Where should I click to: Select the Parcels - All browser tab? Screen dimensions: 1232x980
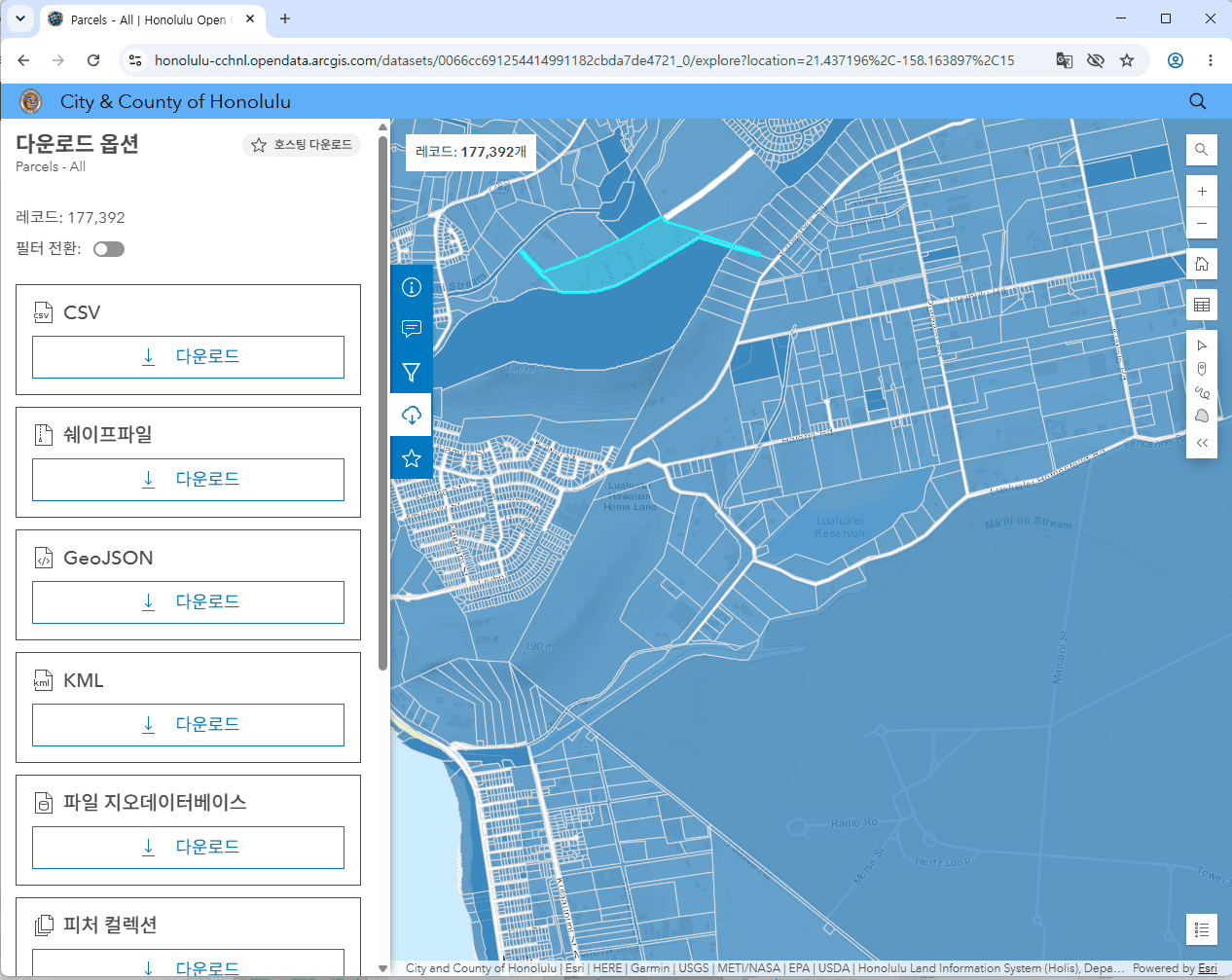153,19
